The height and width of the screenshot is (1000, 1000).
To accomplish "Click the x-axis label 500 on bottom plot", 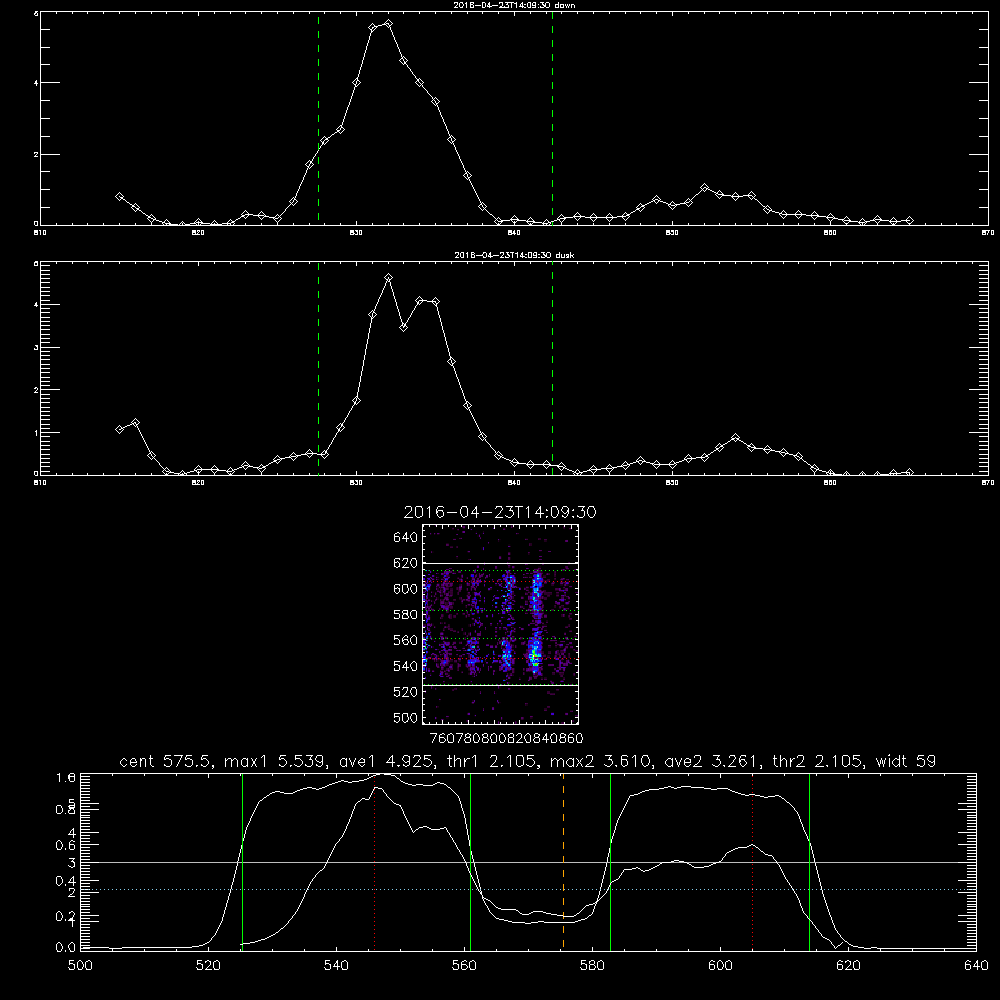I will pyautogui.click(x=80, y=966).
